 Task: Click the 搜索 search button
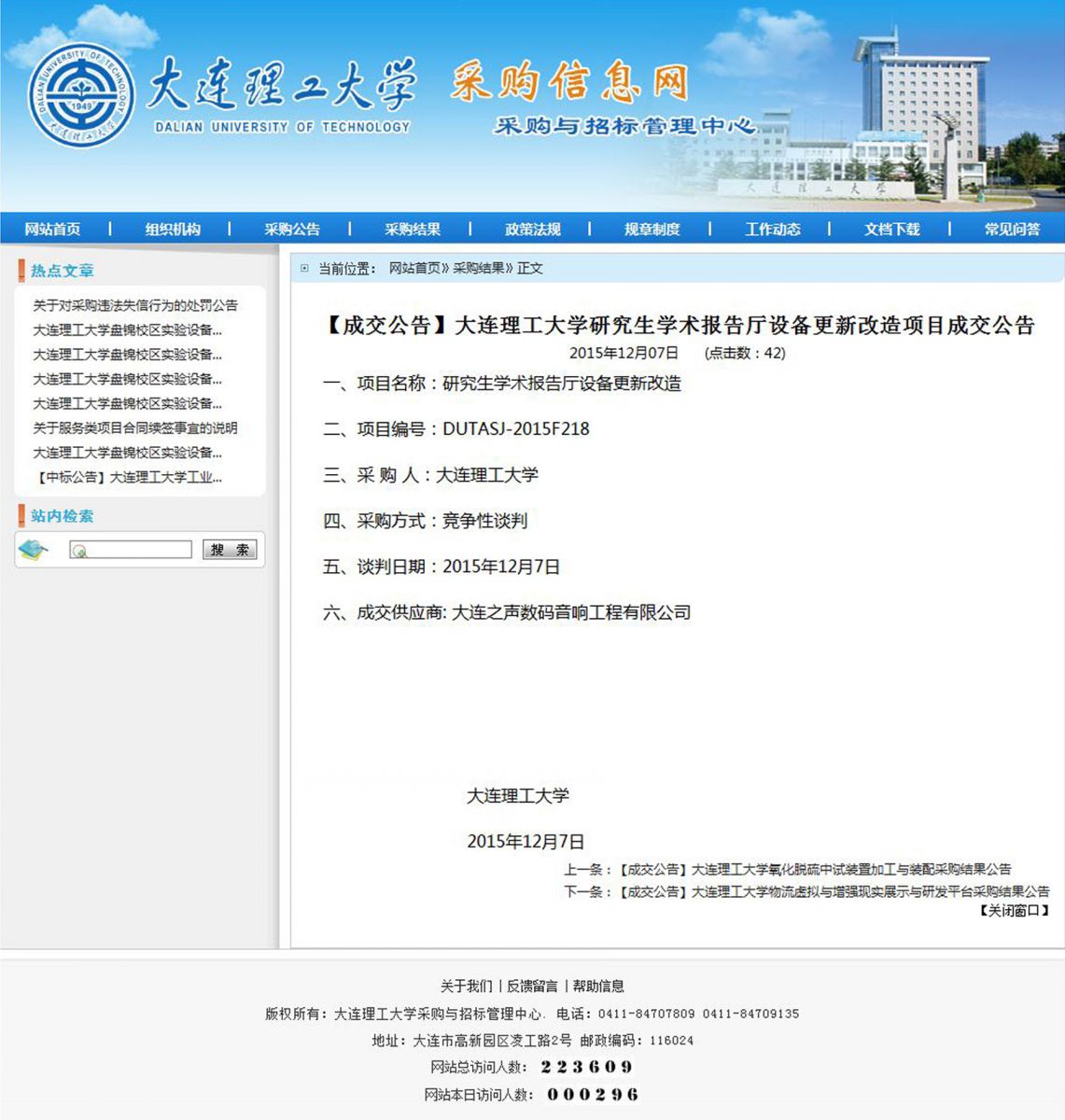pyautogui.click(x=230, y=550)
